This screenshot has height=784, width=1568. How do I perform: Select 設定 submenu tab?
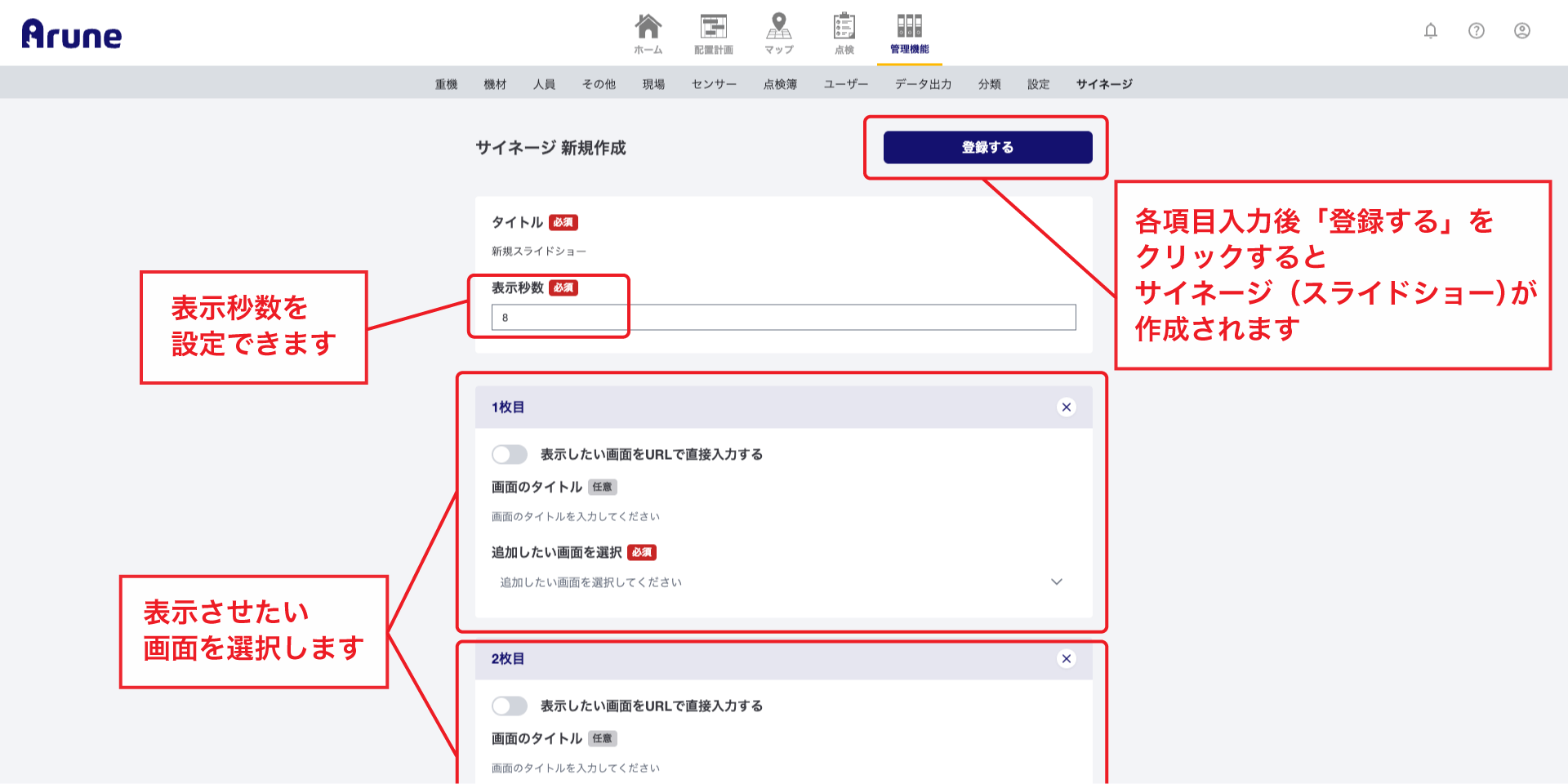(x=1039, y=84)
